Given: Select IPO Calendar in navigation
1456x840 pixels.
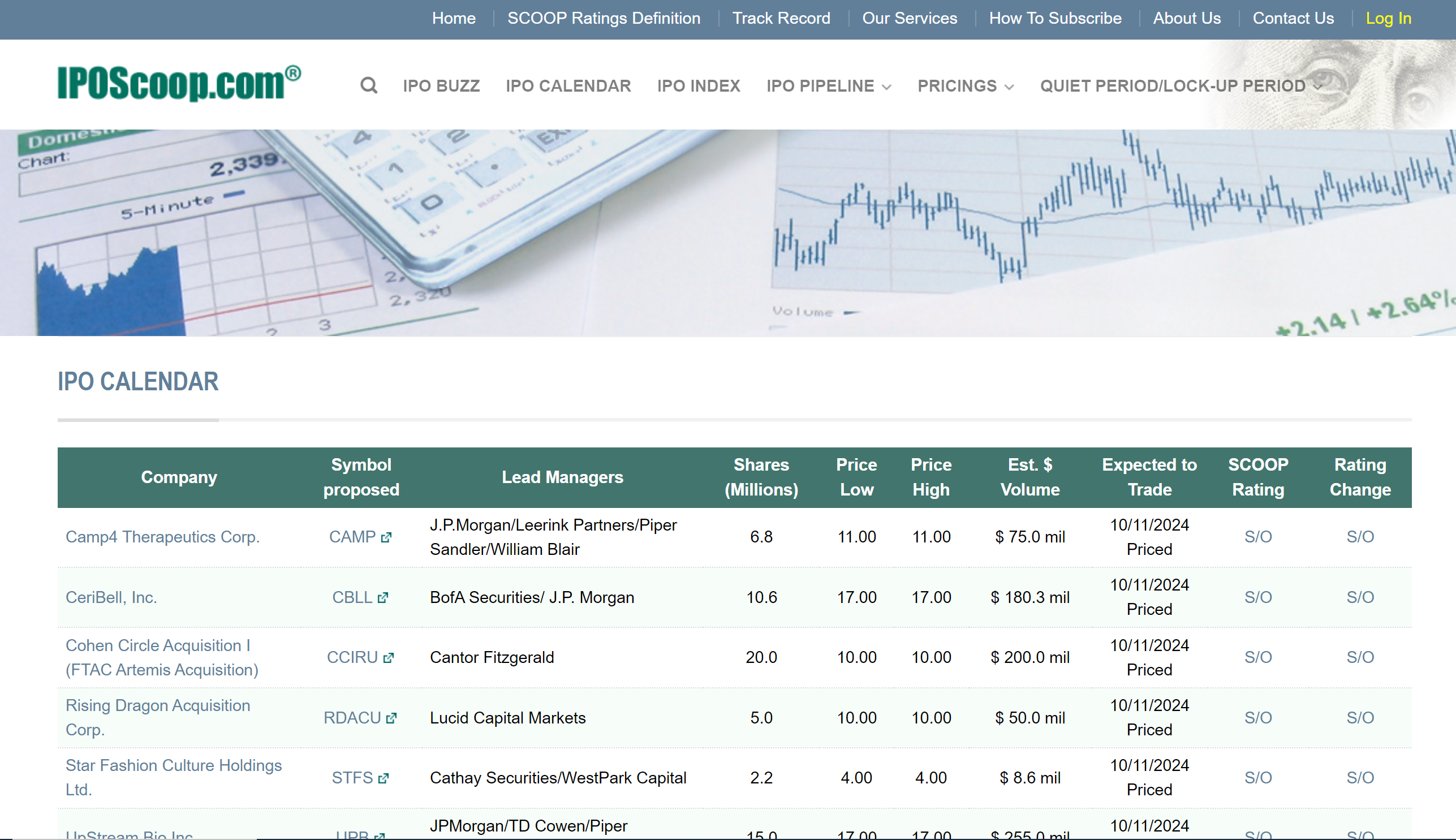Looking at the screenshot, I should coord(568,86).
